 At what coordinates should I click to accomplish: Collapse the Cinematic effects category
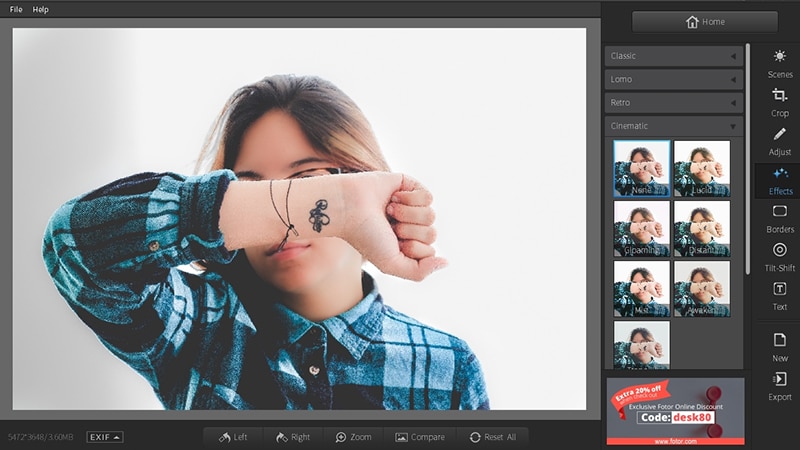673,126
